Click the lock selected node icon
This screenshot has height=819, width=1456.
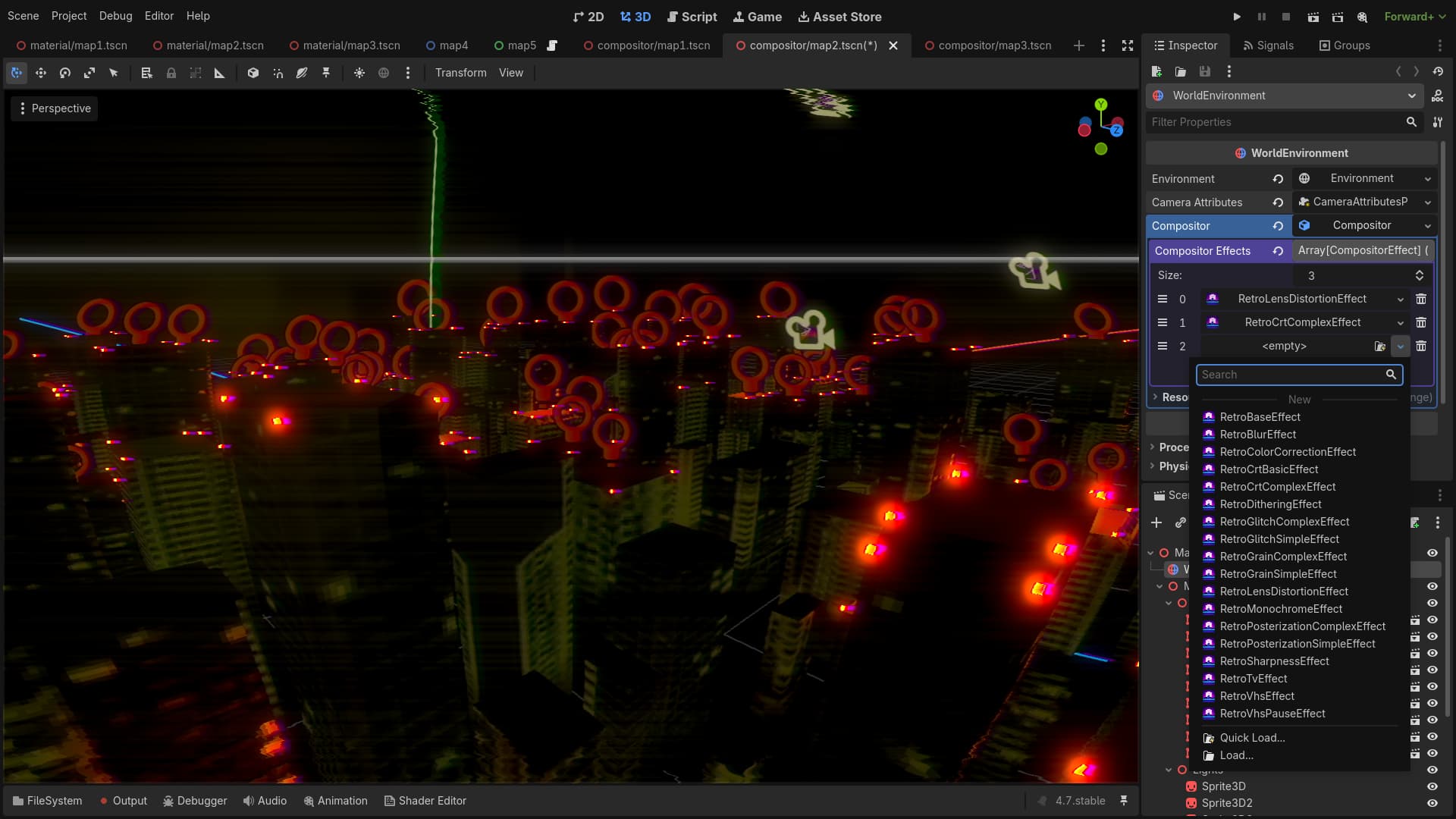click(171, 73)
